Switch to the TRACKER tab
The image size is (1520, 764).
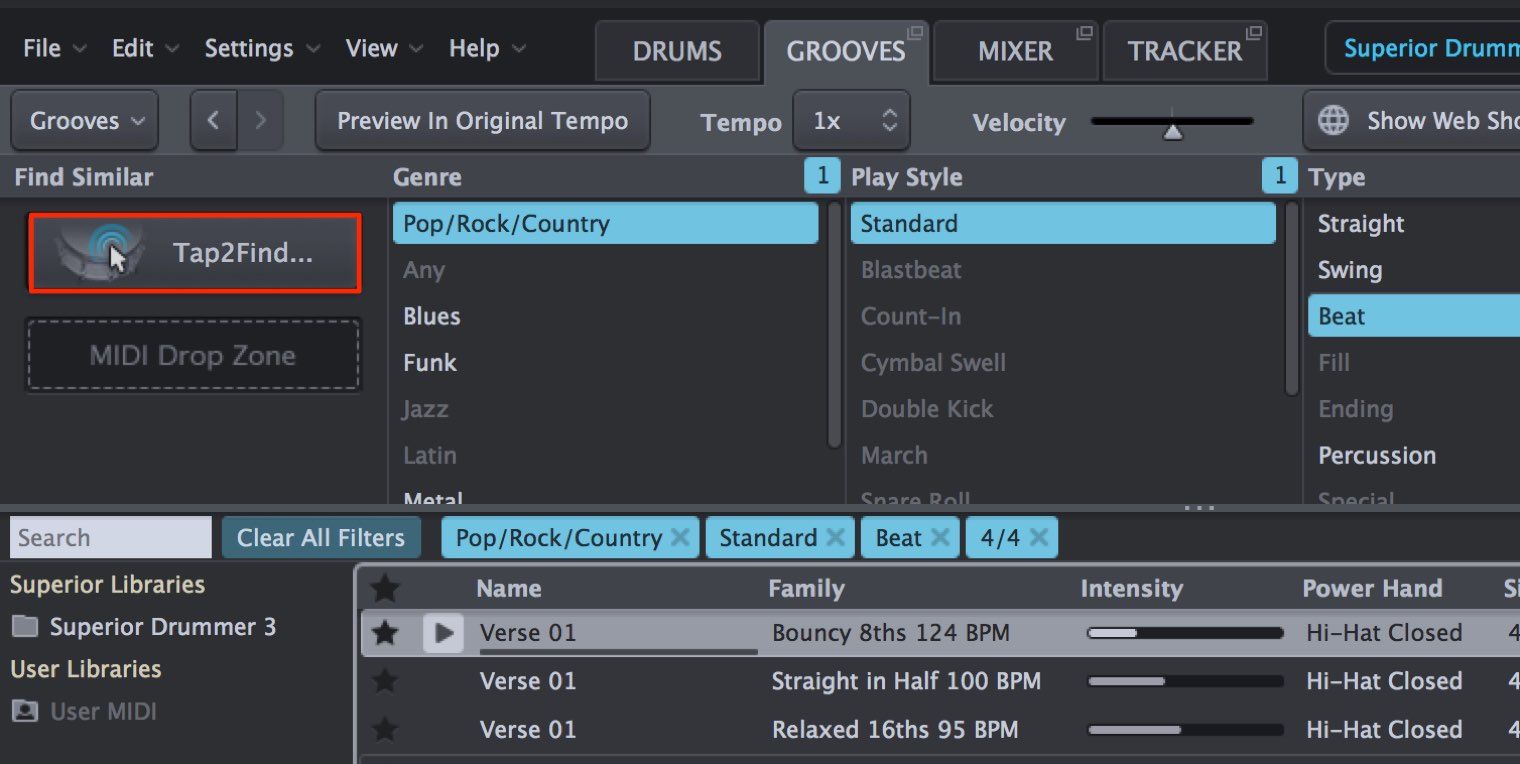(1185, 51)
